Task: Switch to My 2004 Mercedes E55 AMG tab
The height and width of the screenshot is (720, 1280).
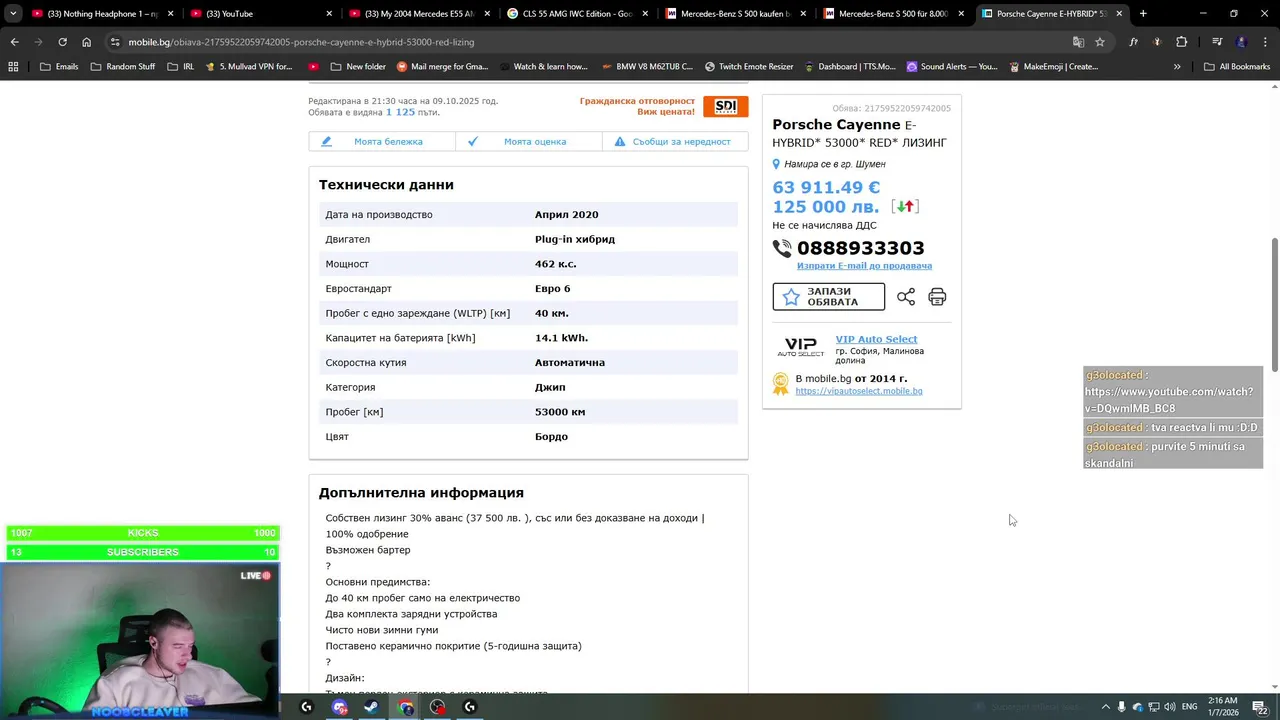Action: click(421, 14)
